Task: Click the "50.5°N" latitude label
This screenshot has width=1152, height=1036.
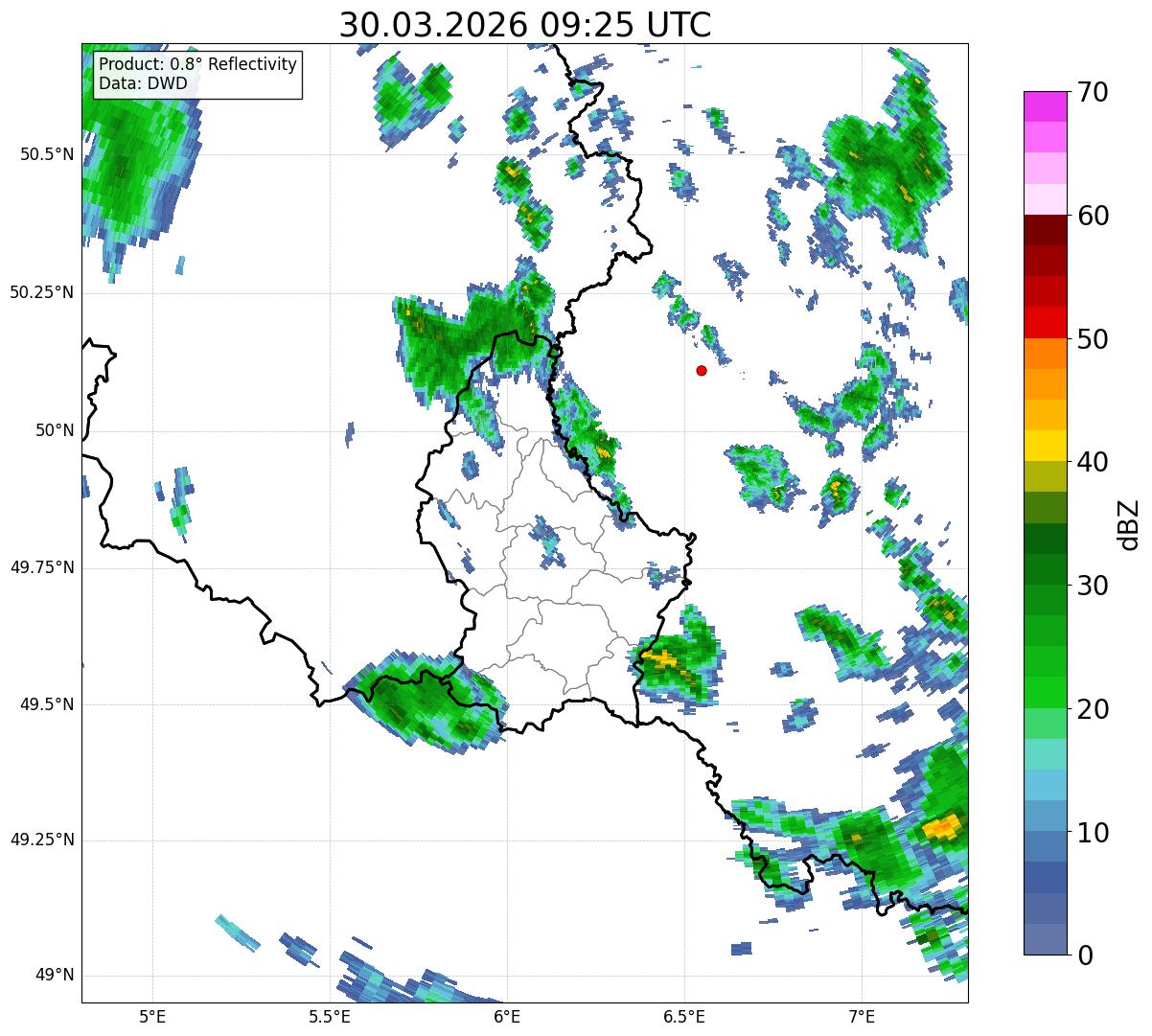Action: tap(48, 155)
